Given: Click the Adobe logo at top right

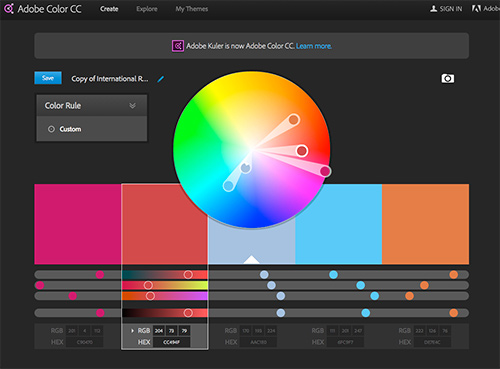Looking at the screenshot, I should (476, 9).
